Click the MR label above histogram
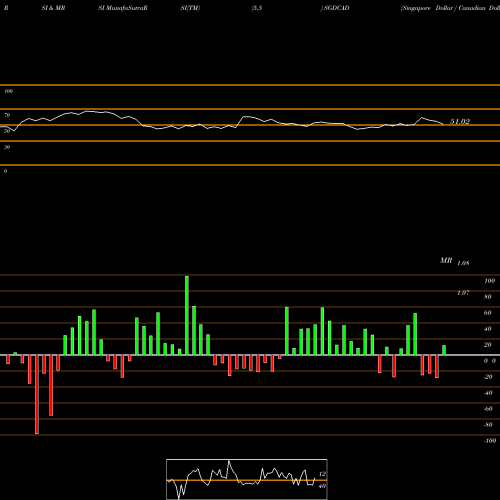 pos(446,260)
